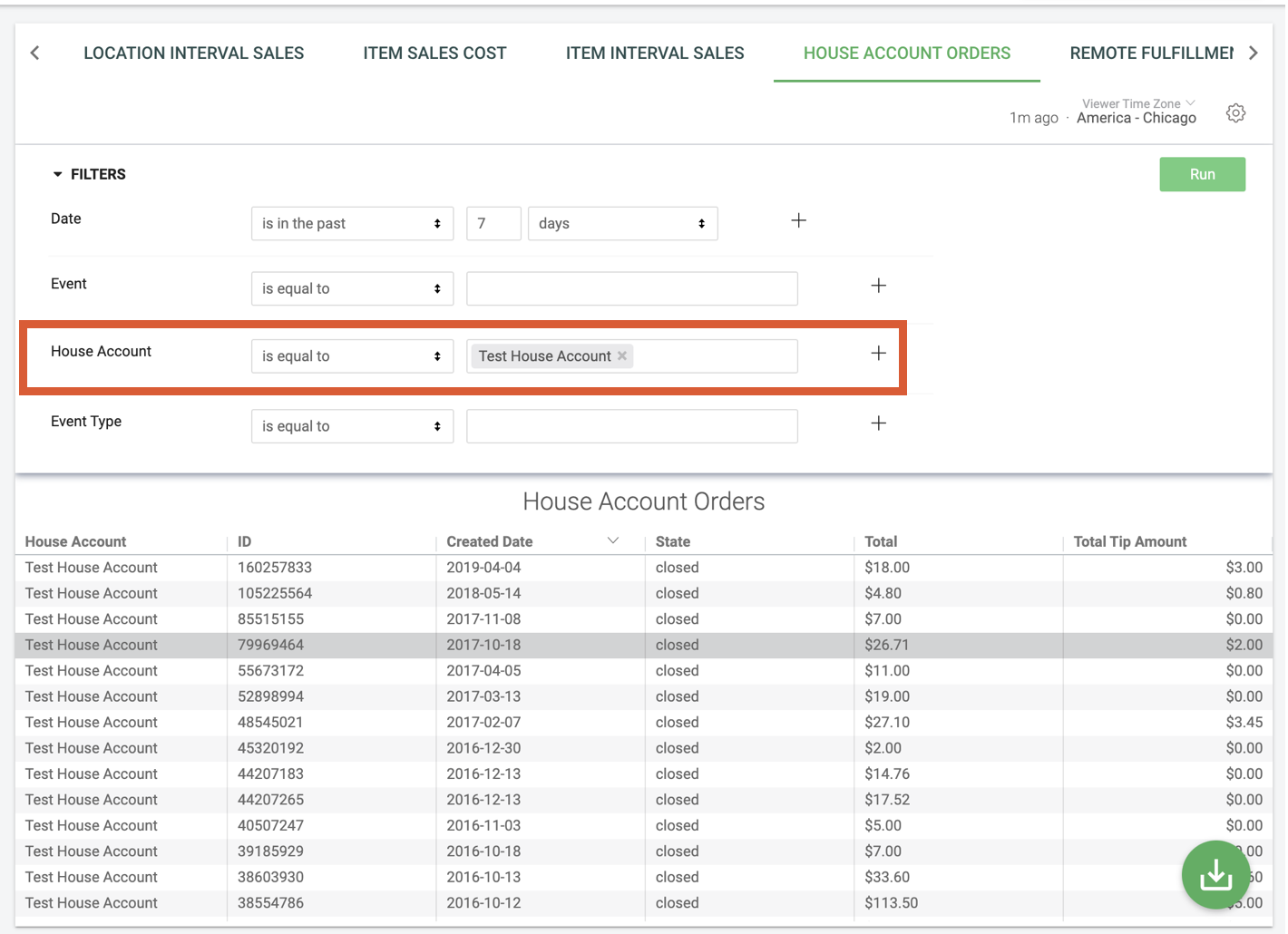Open the report settings gear
Viewport: 1288px width, 934px height.
coord(1235,112)
